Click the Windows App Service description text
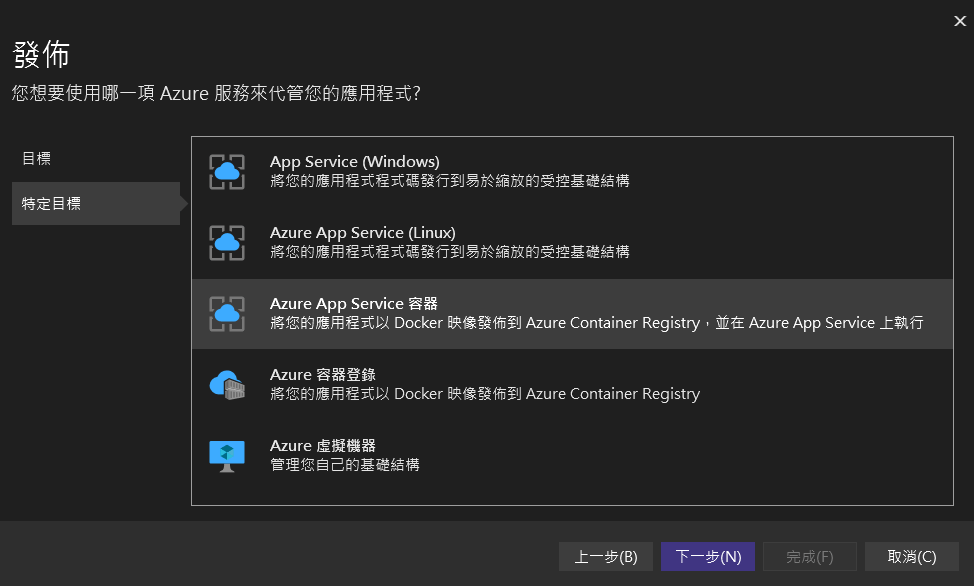The width and height of the screenshot is (974, 586). pos(449,181)
